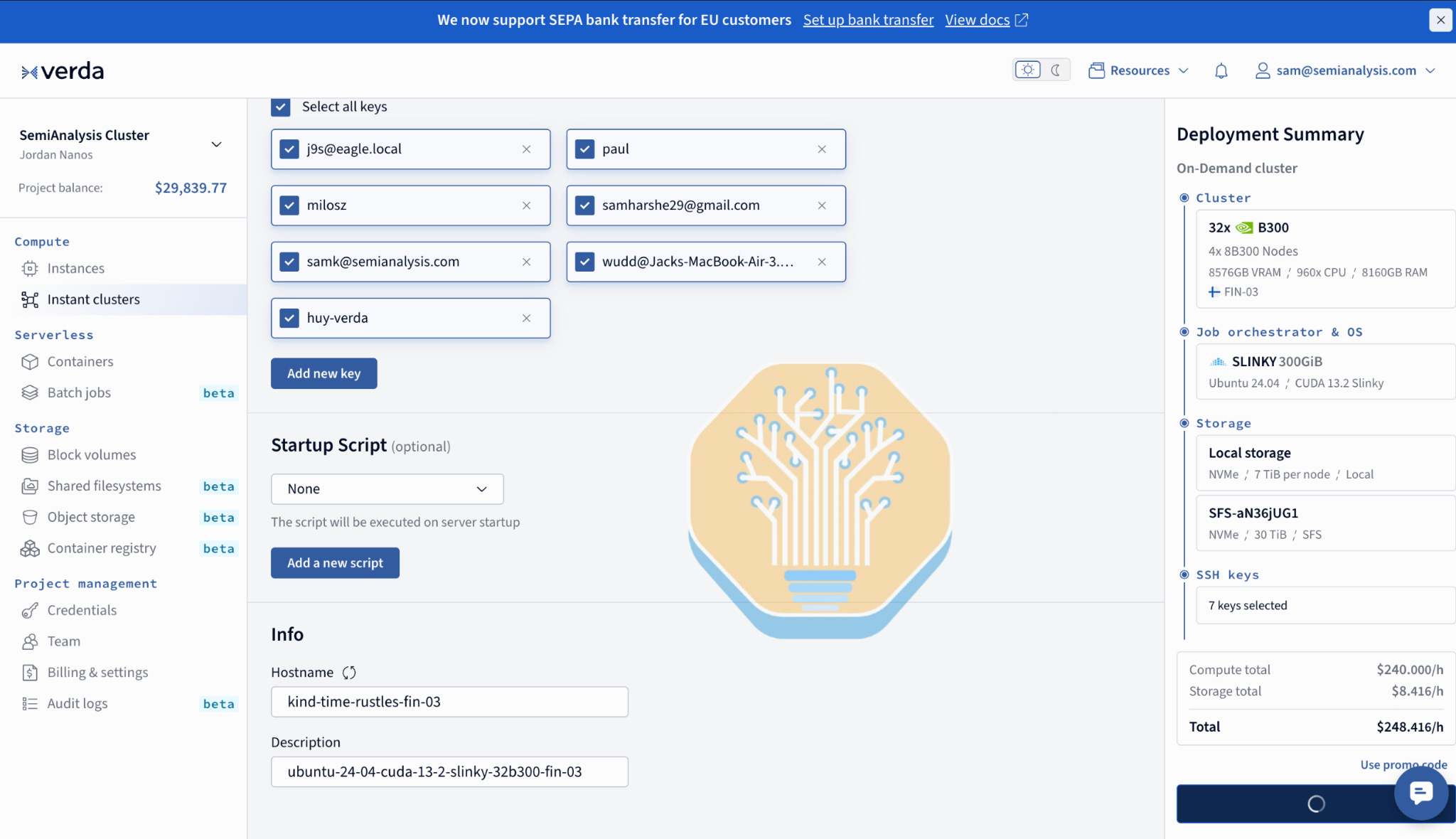This screenshot has width=1456, height=839.
Task: Dismiss the SEPA bank transfer banner
Action: [x=1440, y=20]
